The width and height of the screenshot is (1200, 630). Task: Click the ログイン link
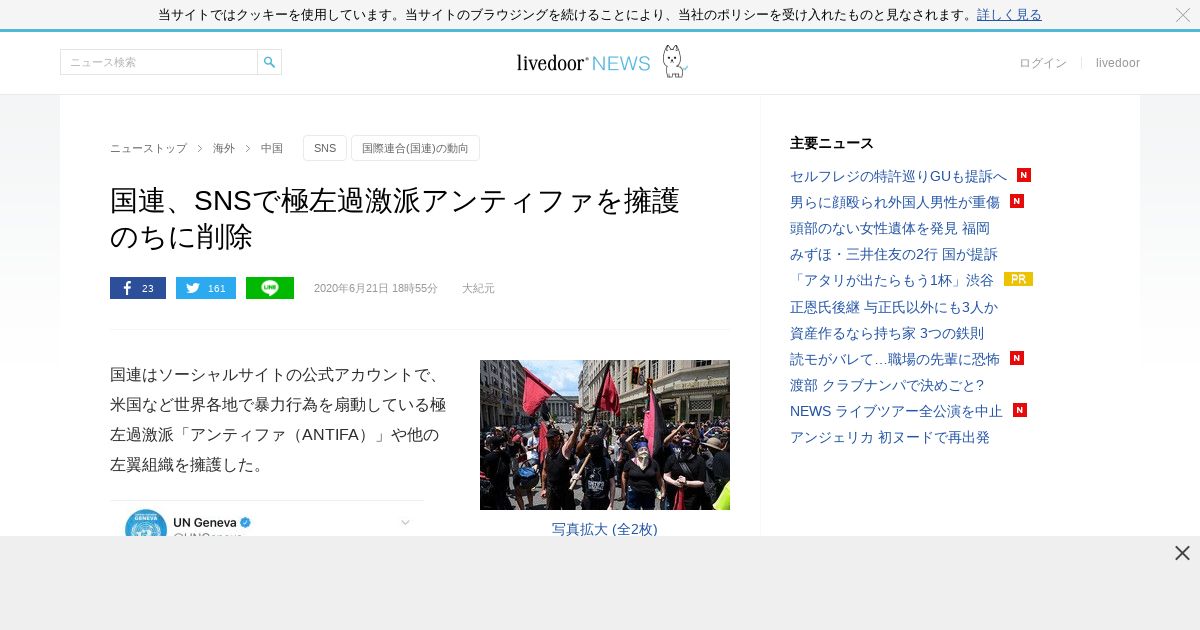(1043, 63)
